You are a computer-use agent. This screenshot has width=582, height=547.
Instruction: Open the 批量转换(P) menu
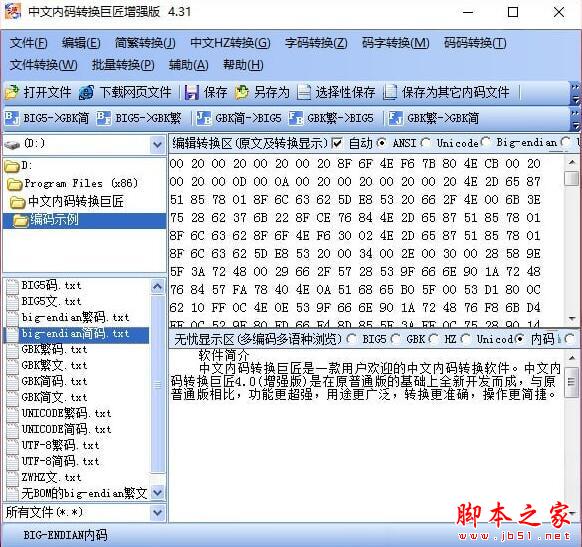click(x=123, y=65)
